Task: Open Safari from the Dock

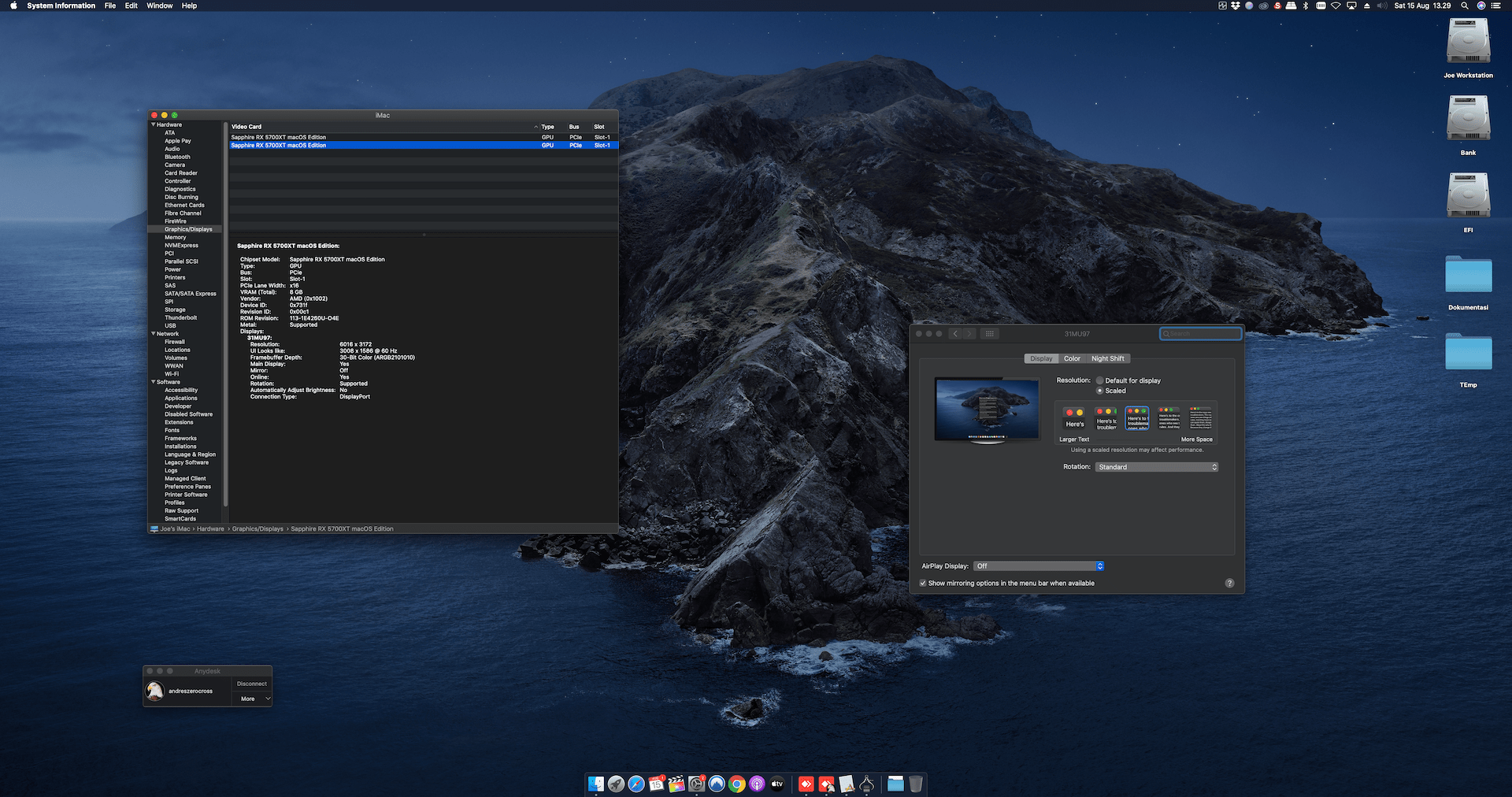Action: click(636, 784)
